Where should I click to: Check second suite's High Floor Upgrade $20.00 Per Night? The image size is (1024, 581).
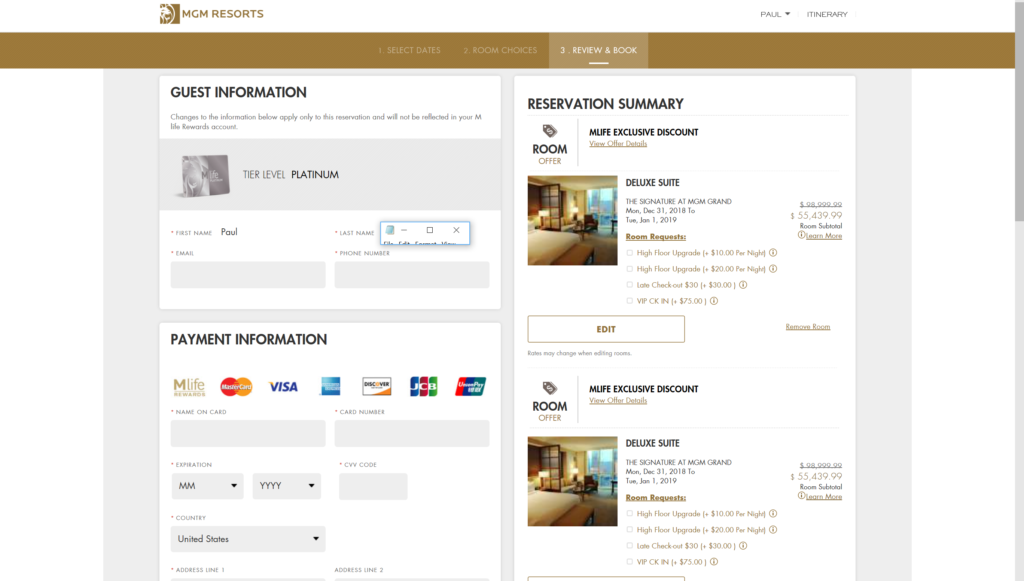[630, 529]
